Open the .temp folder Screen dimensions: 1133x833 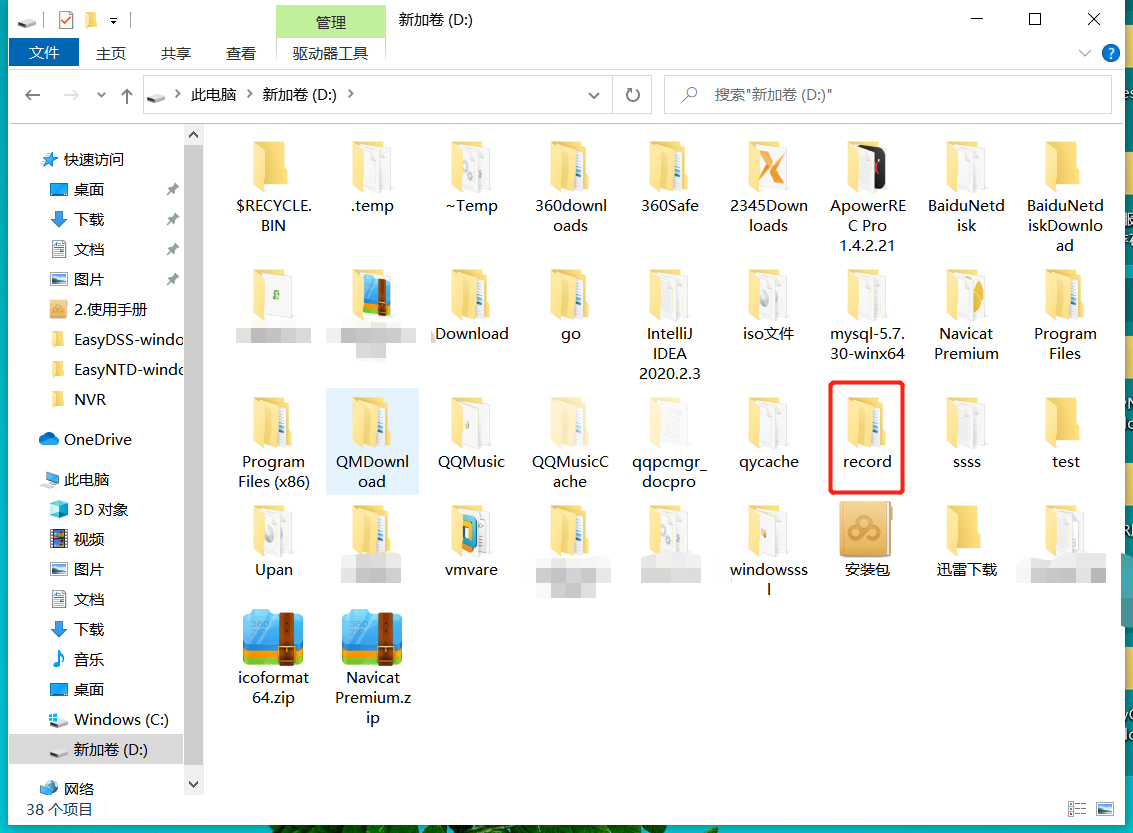click(372, 178)
